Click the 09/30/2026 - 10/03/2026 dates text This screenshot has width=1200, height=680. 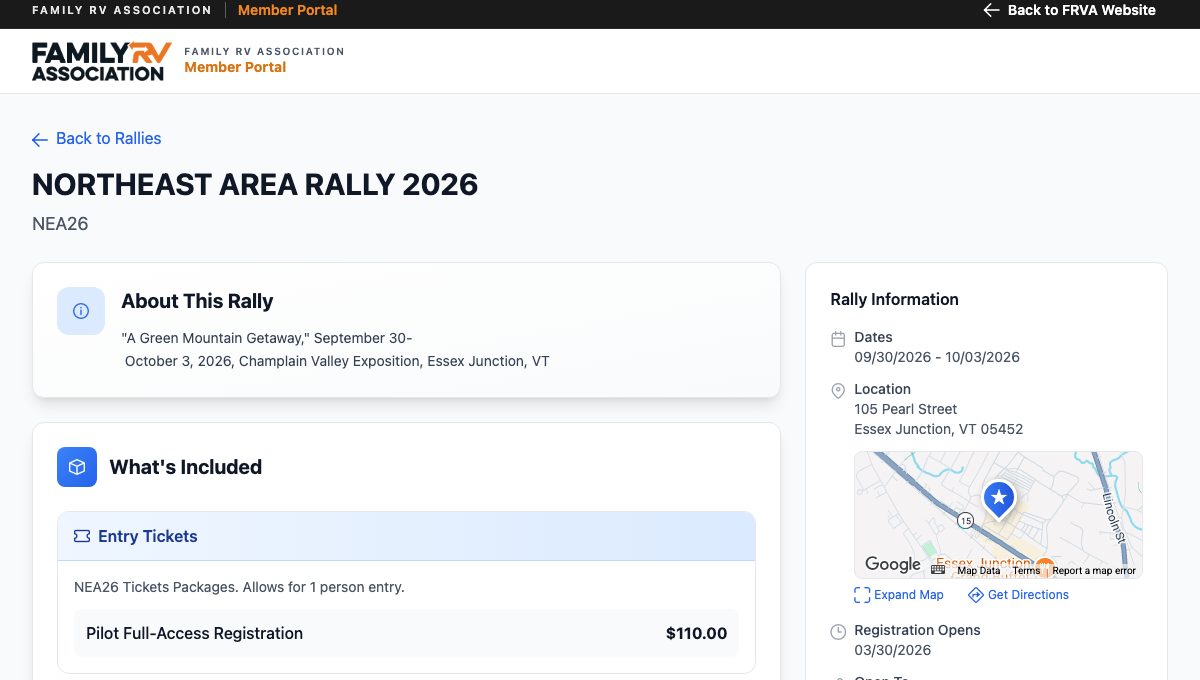(x=937, y=357)
